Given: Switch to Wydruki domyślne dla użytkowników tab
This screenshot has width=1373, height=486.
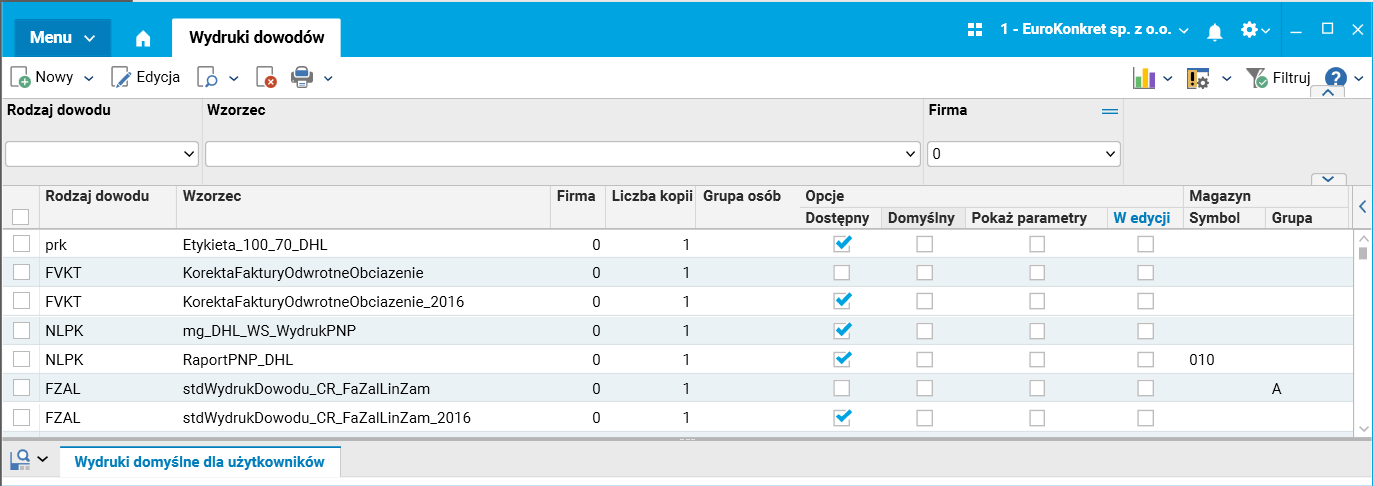Looking at the screenshot, I should pos(200,461).
